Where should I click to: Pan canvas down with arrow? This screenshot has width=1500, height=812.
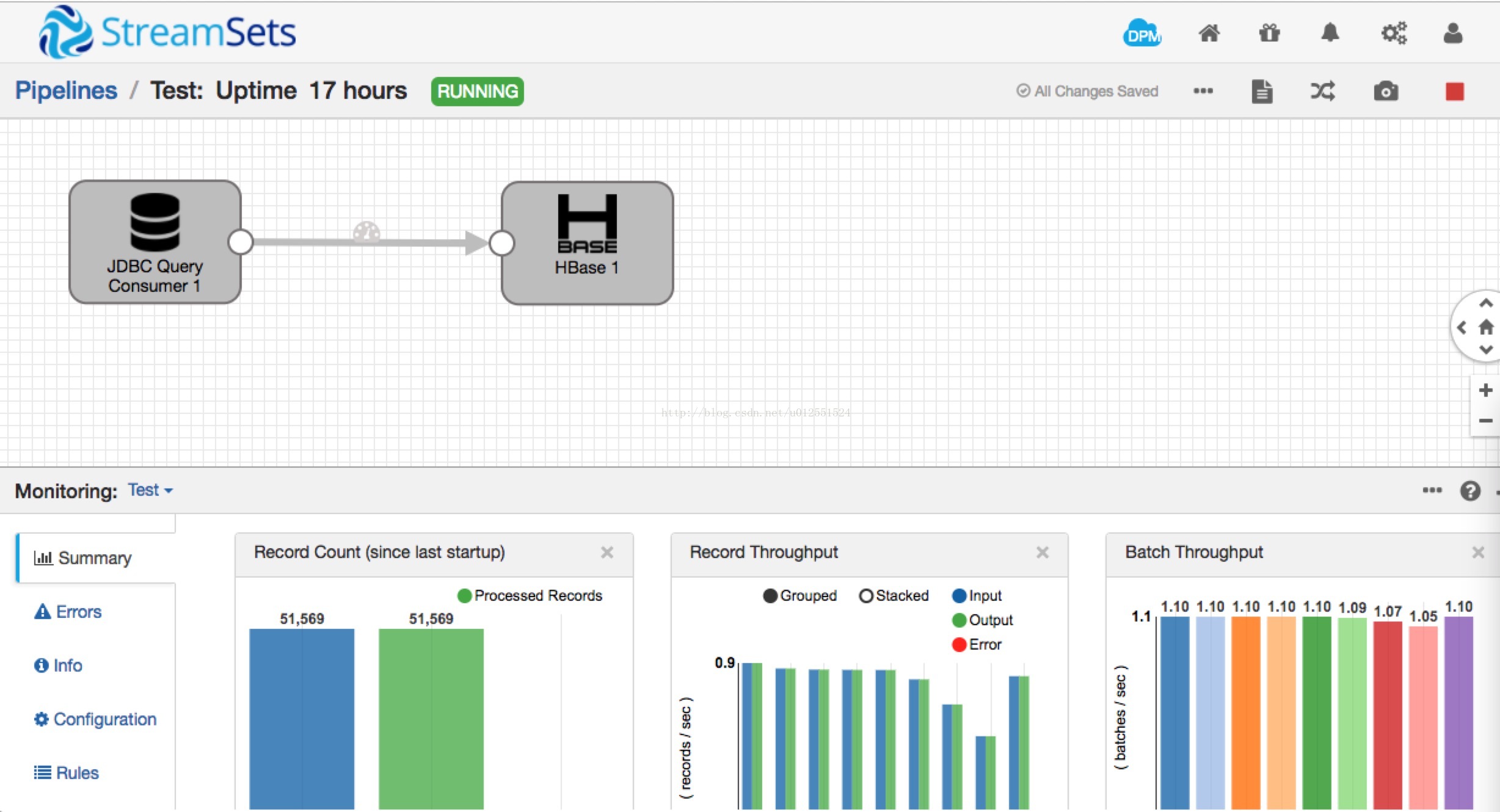point(1485,350)
